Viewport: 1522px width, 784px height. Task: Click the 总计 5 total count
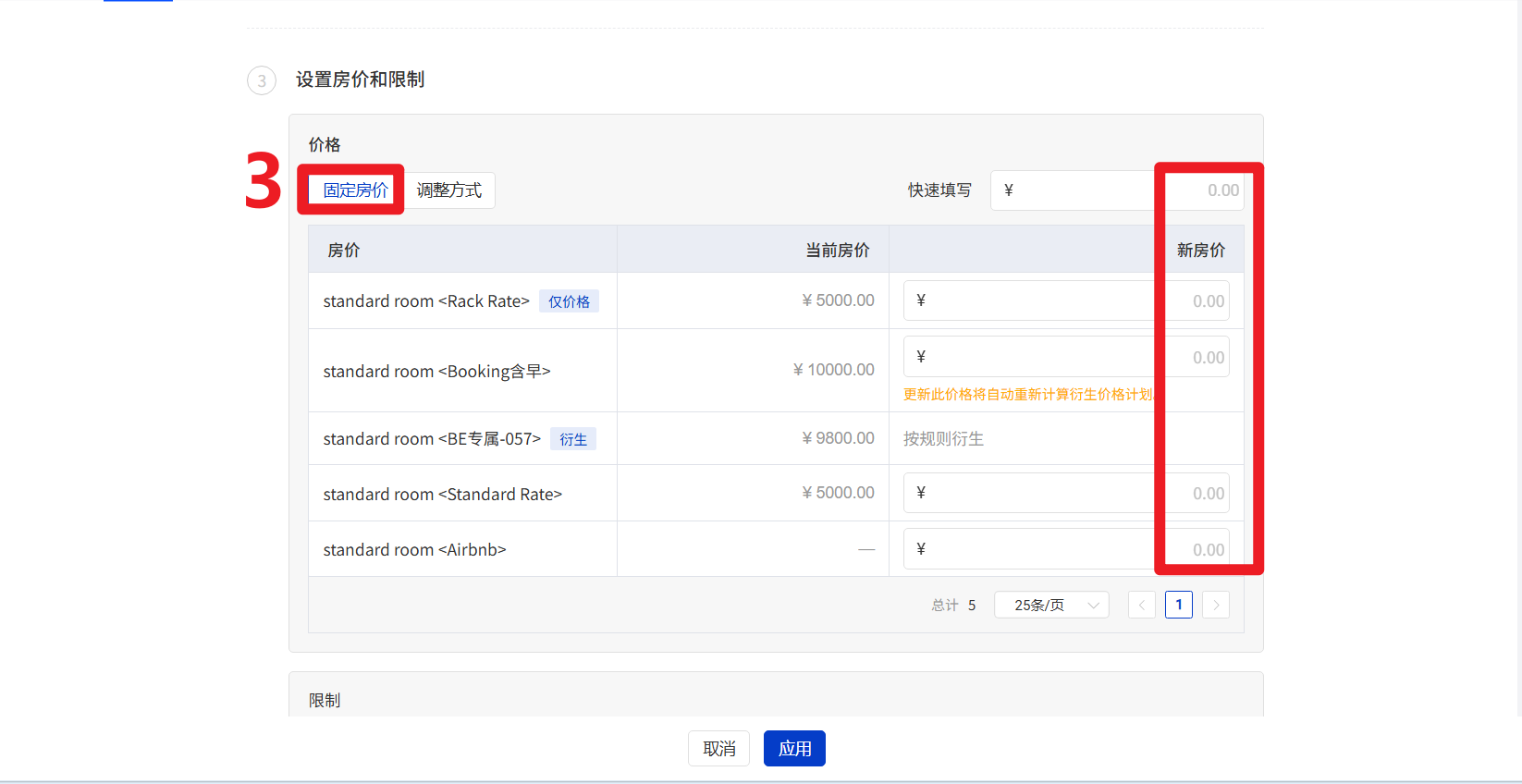pos(953,606)
